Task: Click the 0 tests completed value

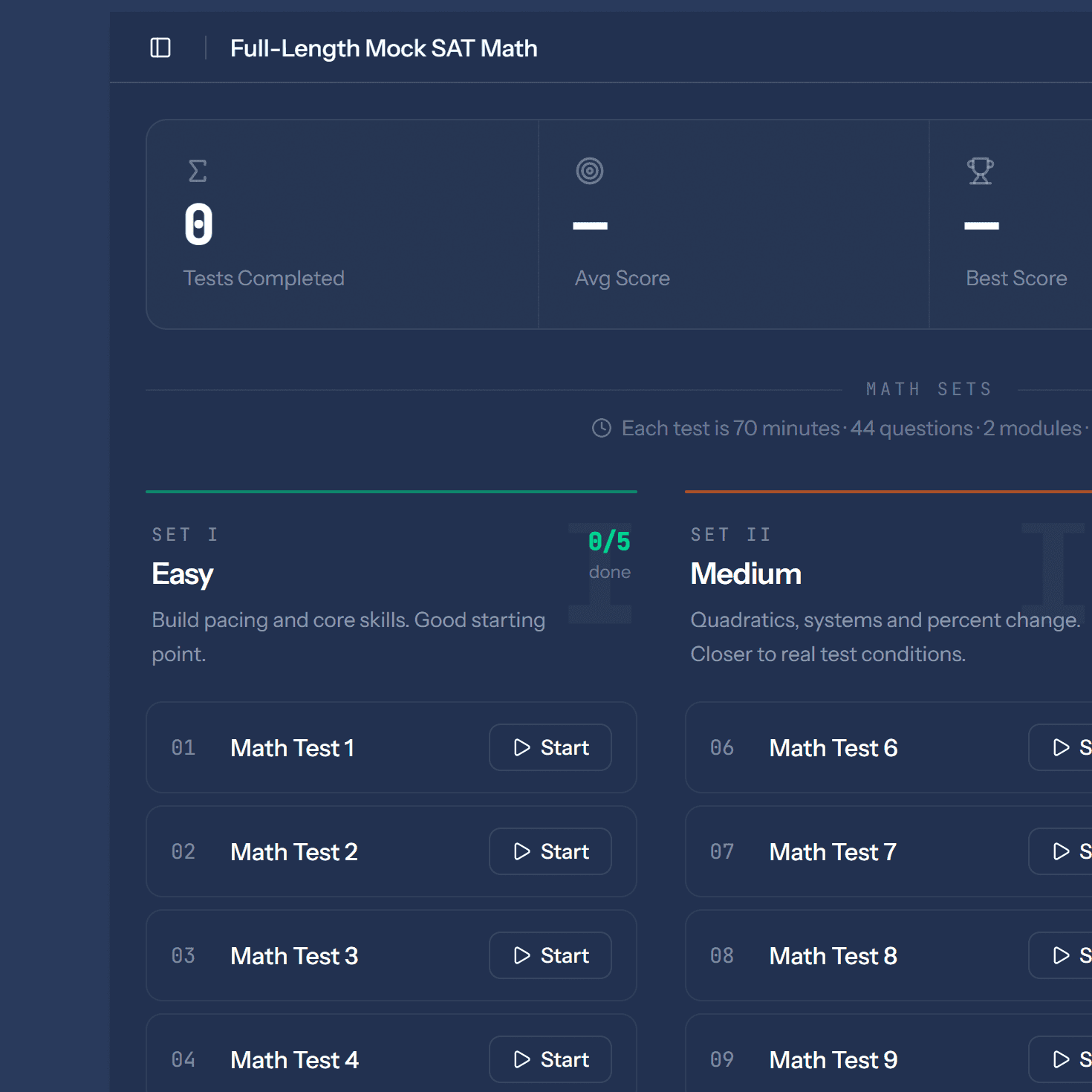Action: pos(198,224)
